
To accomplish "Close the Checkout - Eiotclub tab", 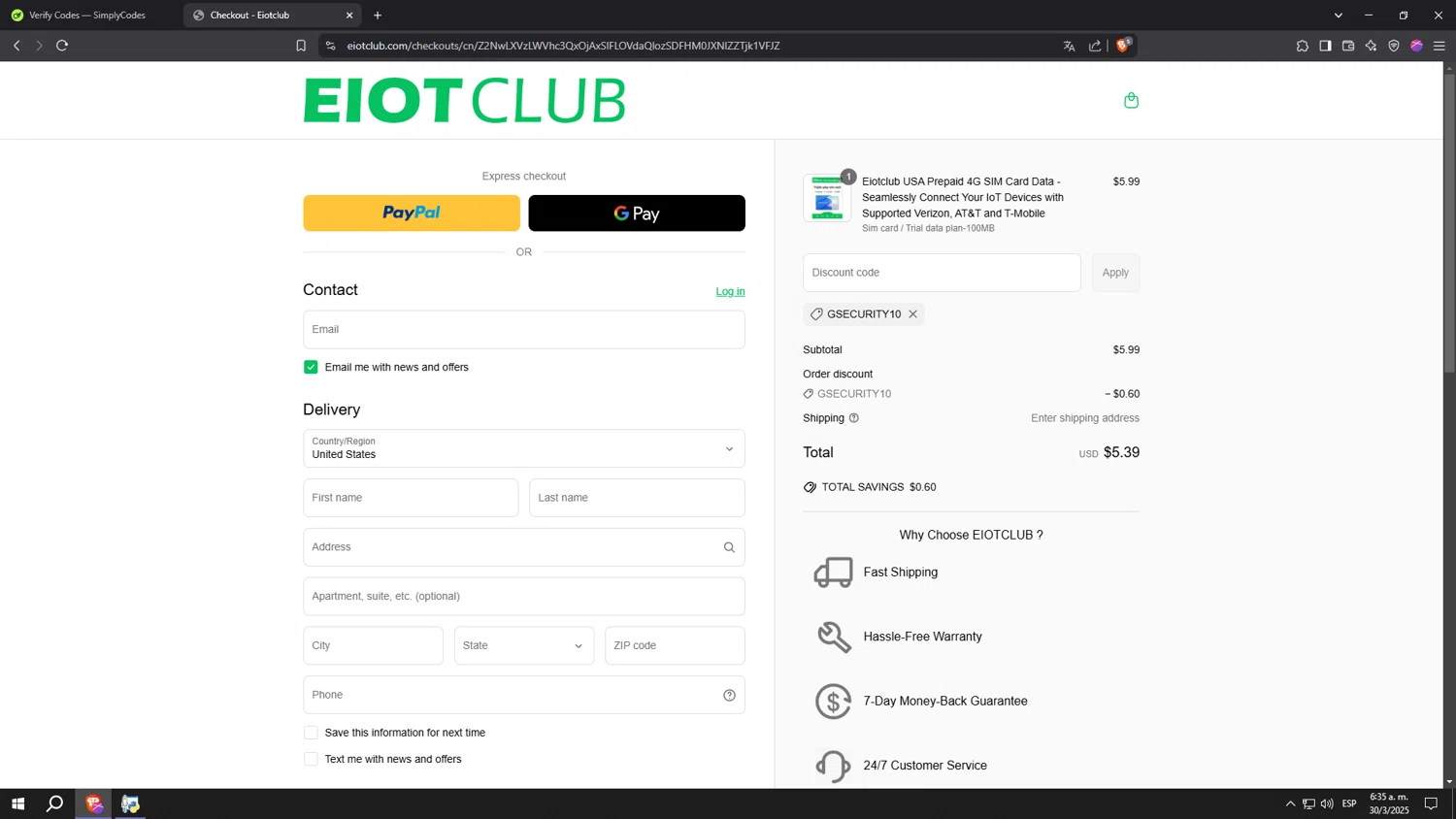I will tap(349, 16).
